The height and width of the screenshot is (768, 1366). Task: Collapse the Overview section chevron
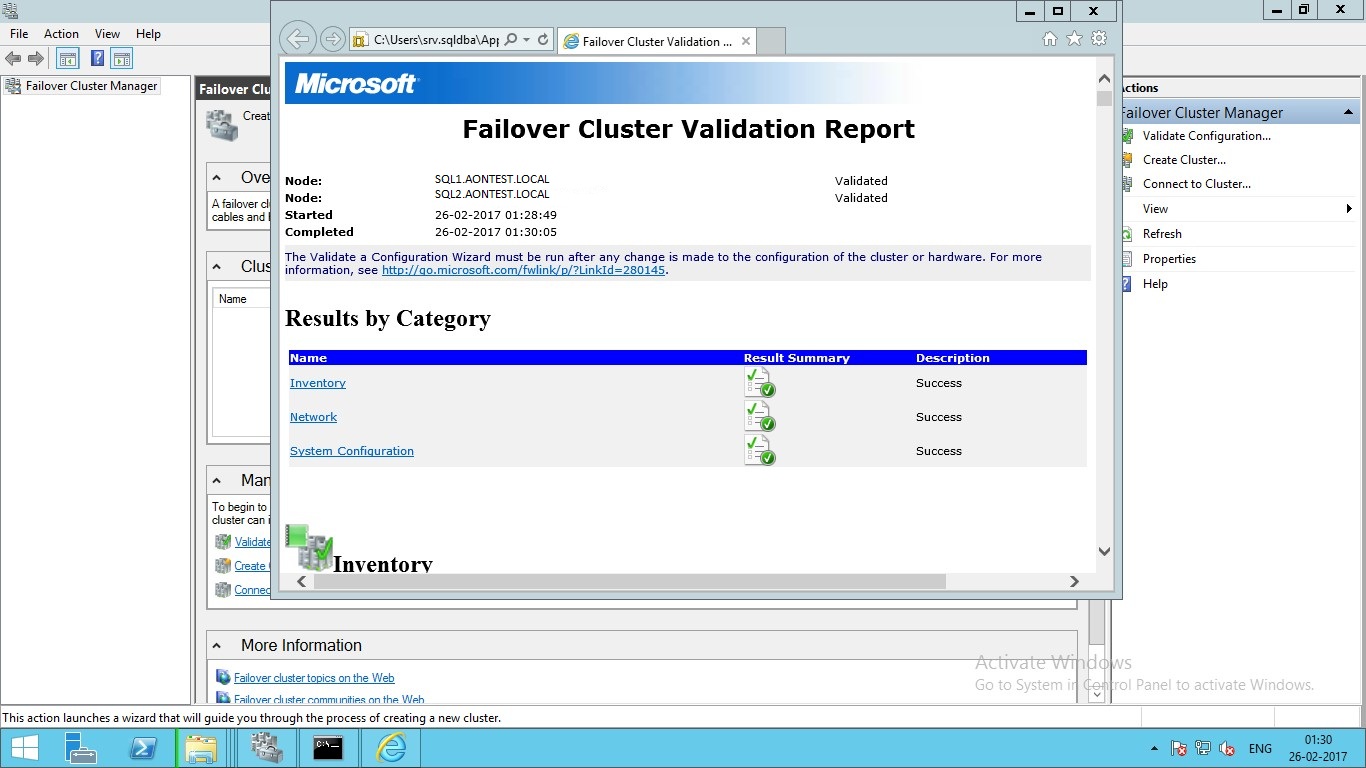coord(217,178)
